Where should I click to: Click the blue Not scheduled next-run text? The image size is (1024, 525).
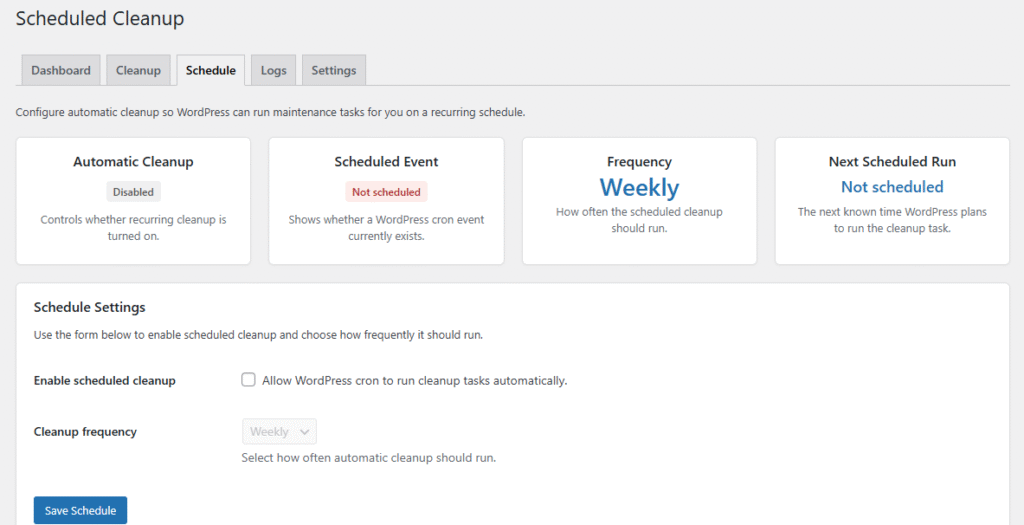[892, 187]
